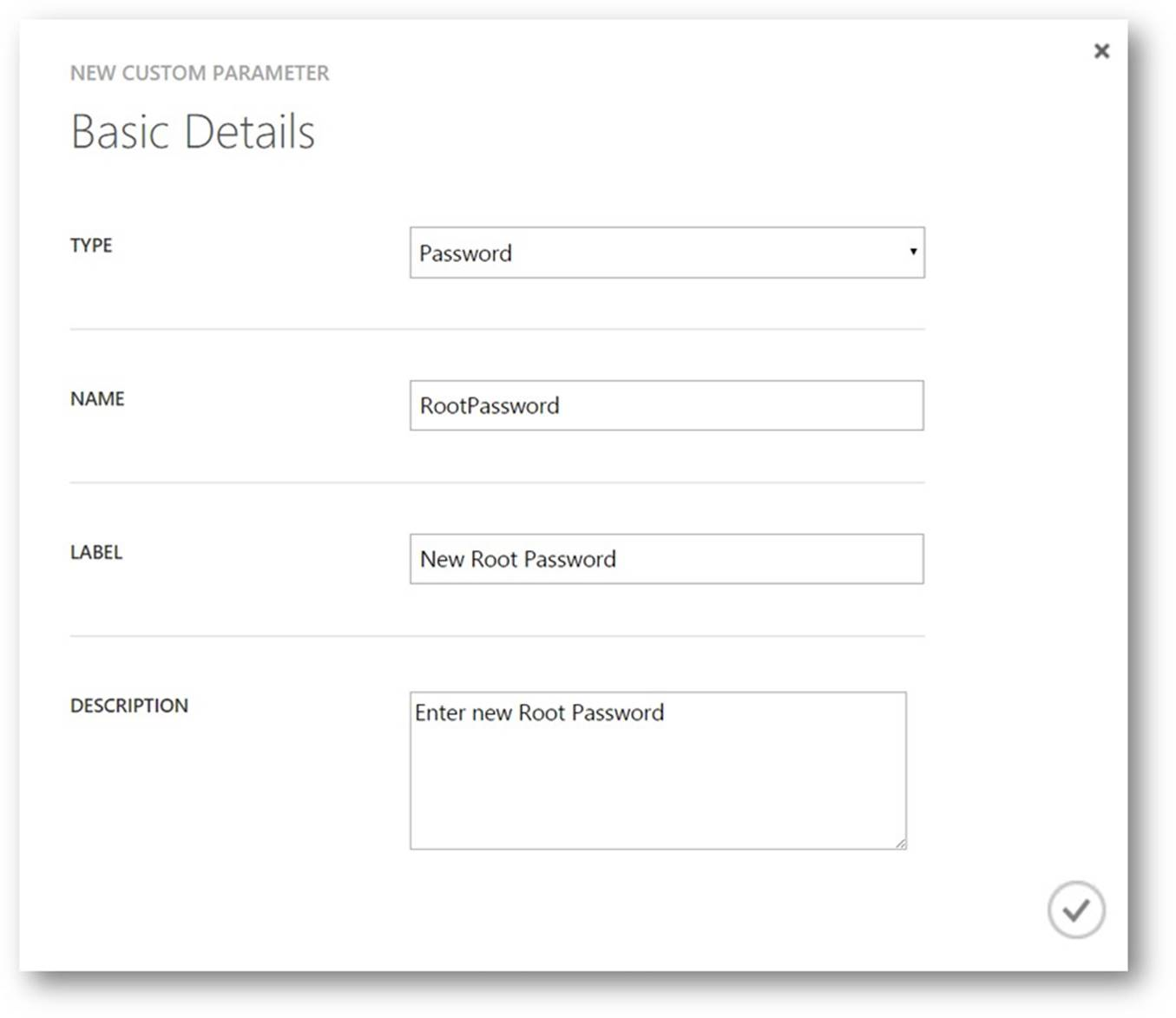
Task: Grab the description box resize handle
Action: click(900, 843)
